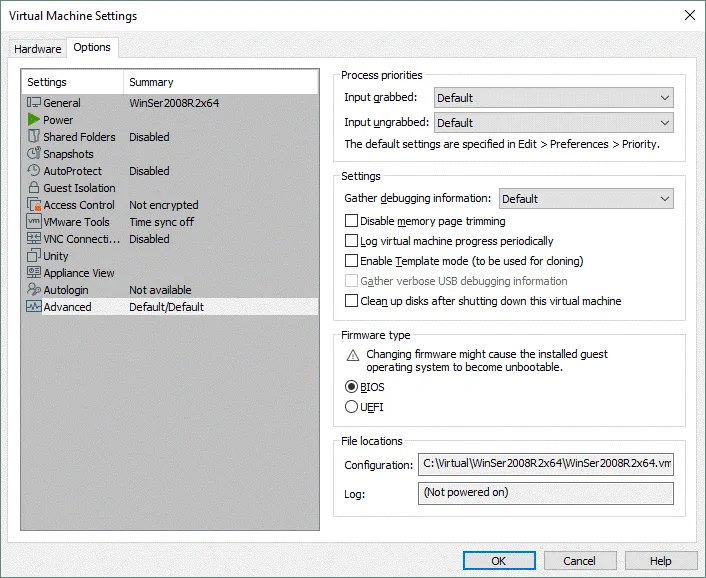Select the green Power icon
This screenshot has height=578, width=706.
pos(34,120)
